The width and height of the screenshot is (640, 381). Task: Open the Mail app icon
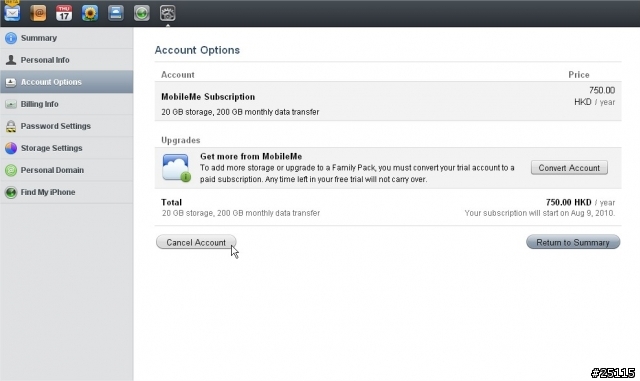pos(12,13)
